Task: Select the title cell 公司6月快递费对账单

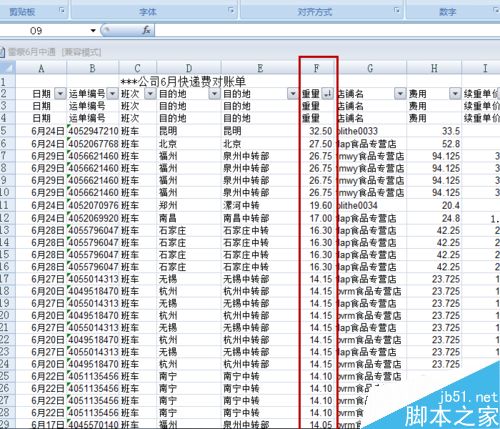Action: tap(183, 82)
